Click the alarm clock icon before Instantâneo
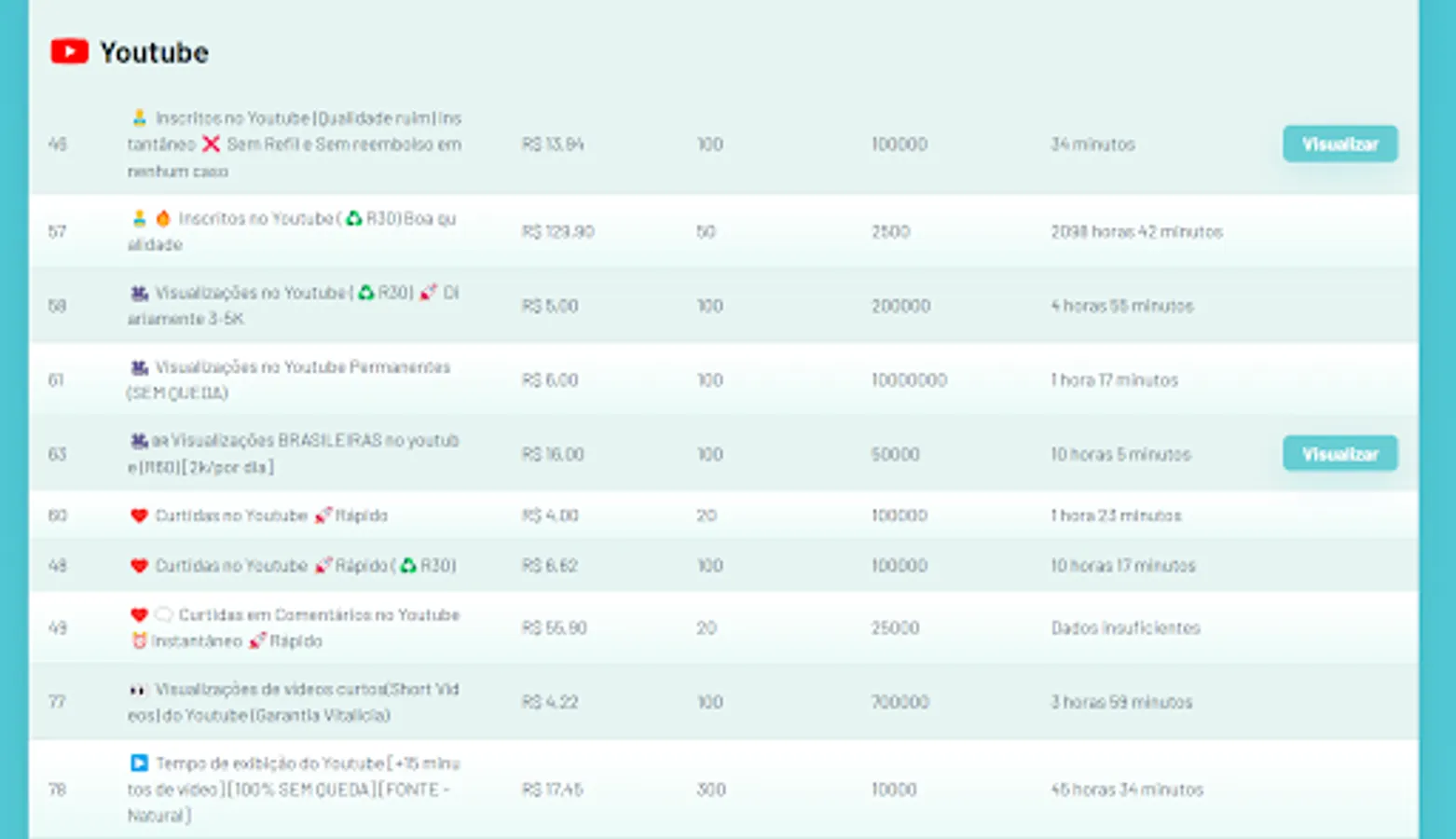 pos(139,640)
